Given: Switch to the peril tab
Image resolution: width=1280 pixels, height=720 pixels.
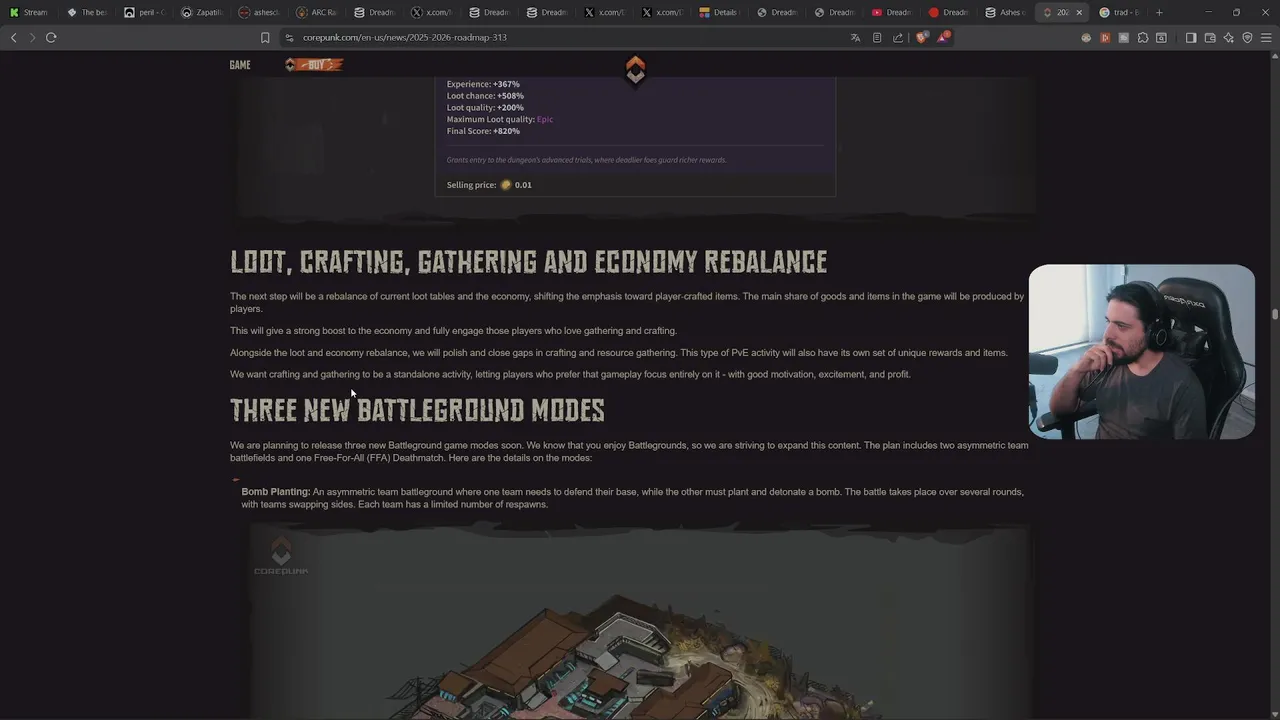Looking at the screenshot, I should click(x=145, y=12).
